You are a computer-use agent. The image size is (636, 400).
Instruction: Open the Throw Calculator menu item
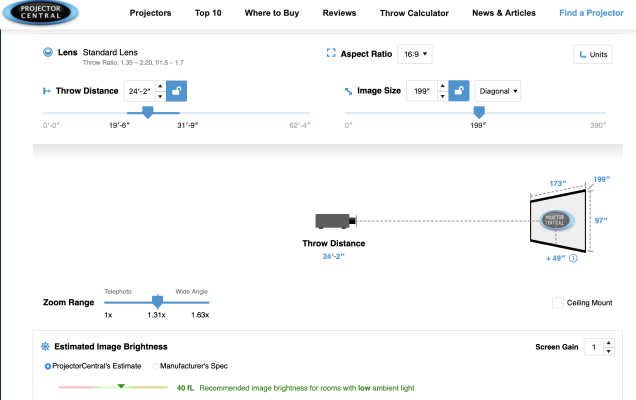414,13
